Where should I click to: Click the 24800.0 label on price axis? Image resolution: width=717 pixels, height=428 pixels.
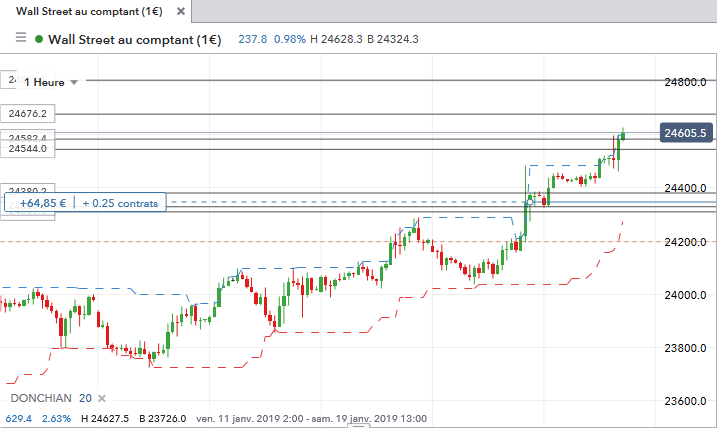686,81
